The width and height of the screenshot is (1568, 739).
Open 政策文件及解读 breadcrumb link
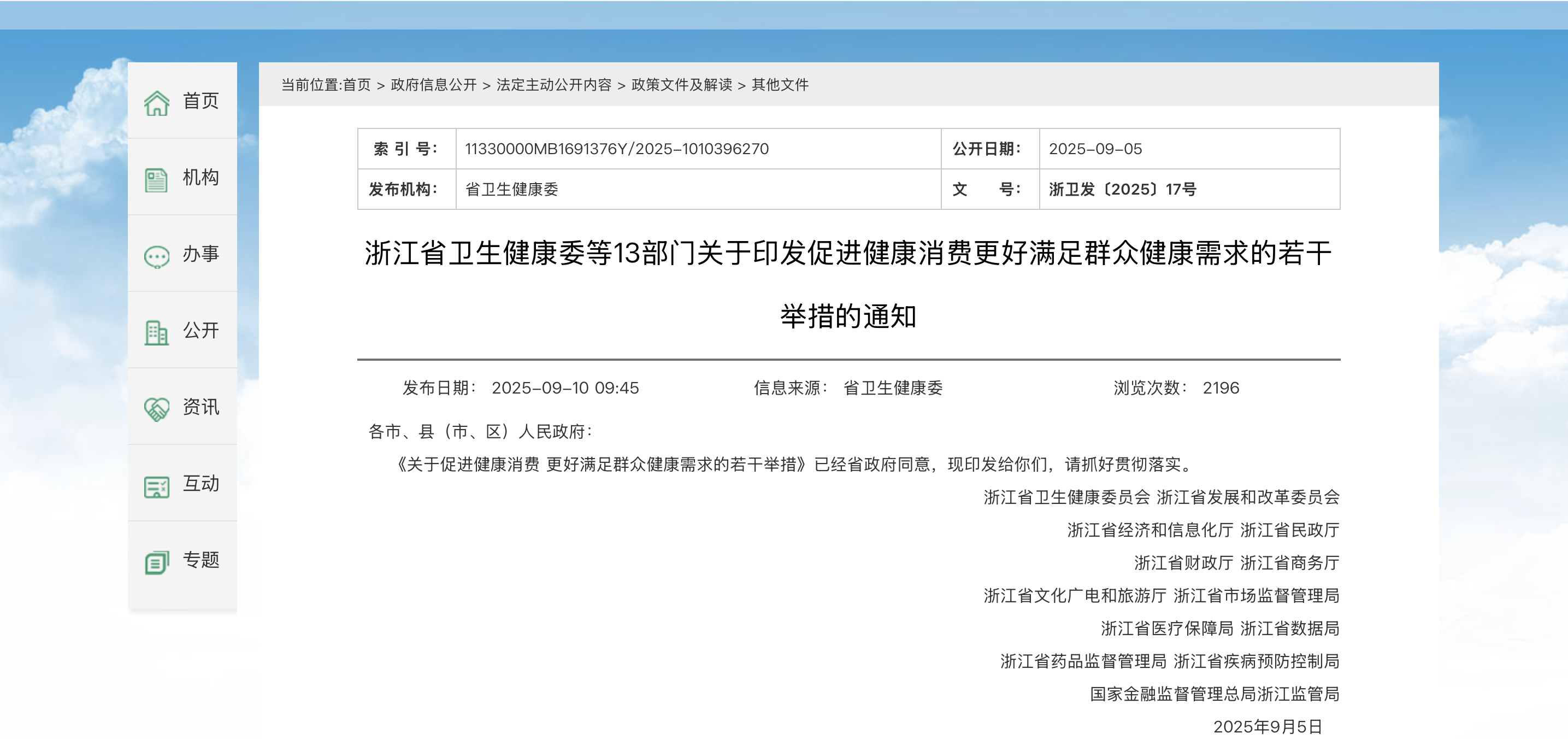682,85
